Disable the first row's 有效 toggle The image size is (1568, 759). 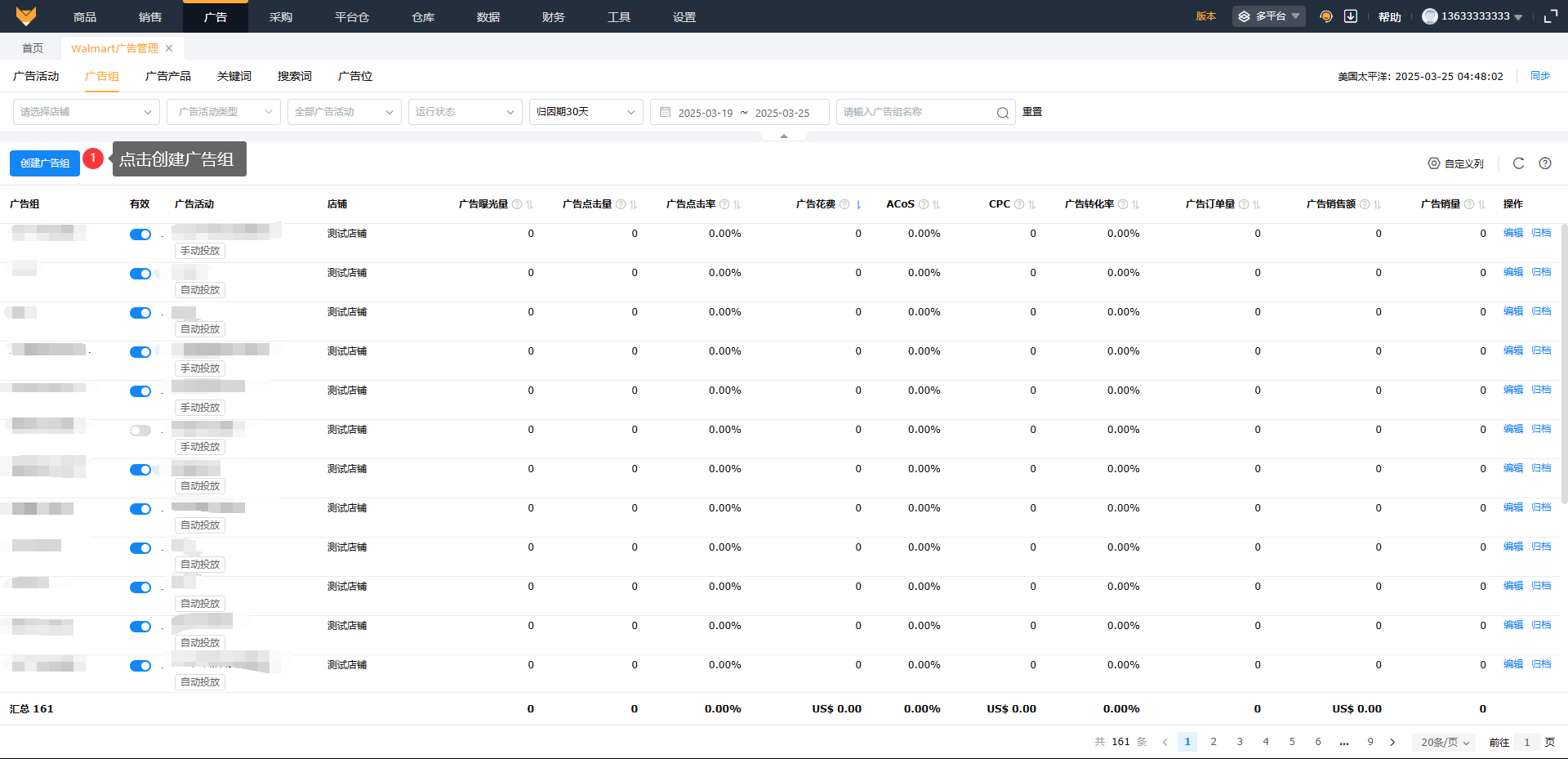140,234
